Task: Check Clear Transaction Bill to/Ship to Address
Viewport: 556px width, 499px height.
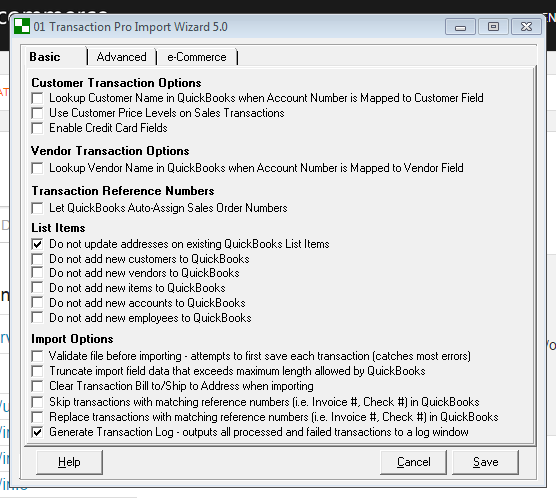Action: point(37,386)
